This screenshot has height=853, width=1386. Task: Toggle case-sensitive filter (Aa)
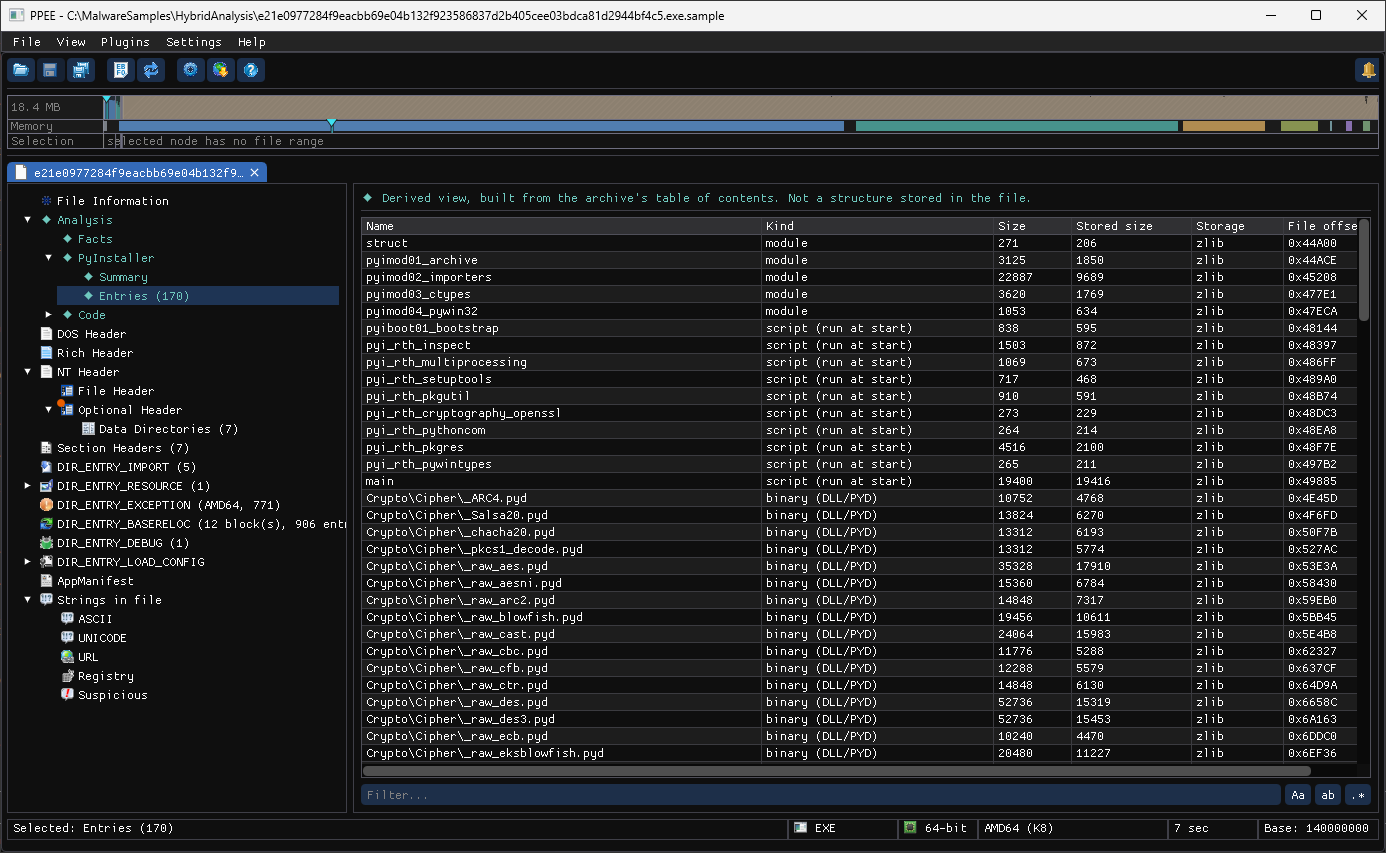point(1298,795)
